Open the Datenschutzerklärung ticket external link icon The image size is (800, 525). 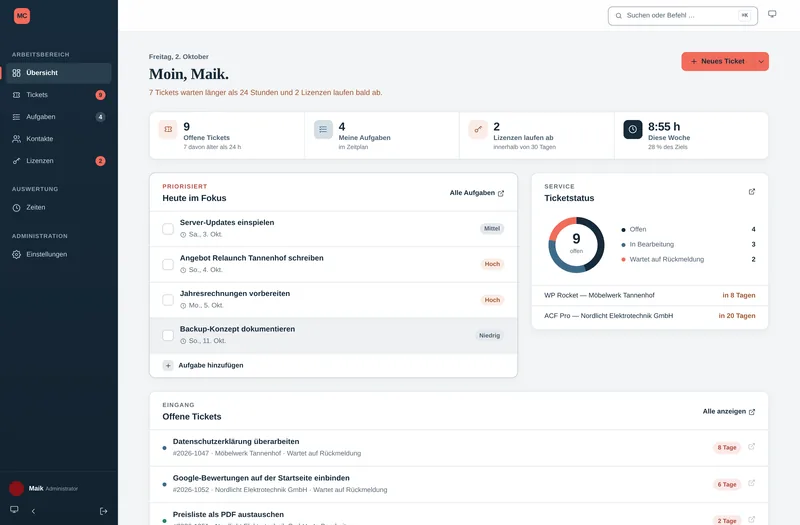pyautogui.click(x=752, y=447)
